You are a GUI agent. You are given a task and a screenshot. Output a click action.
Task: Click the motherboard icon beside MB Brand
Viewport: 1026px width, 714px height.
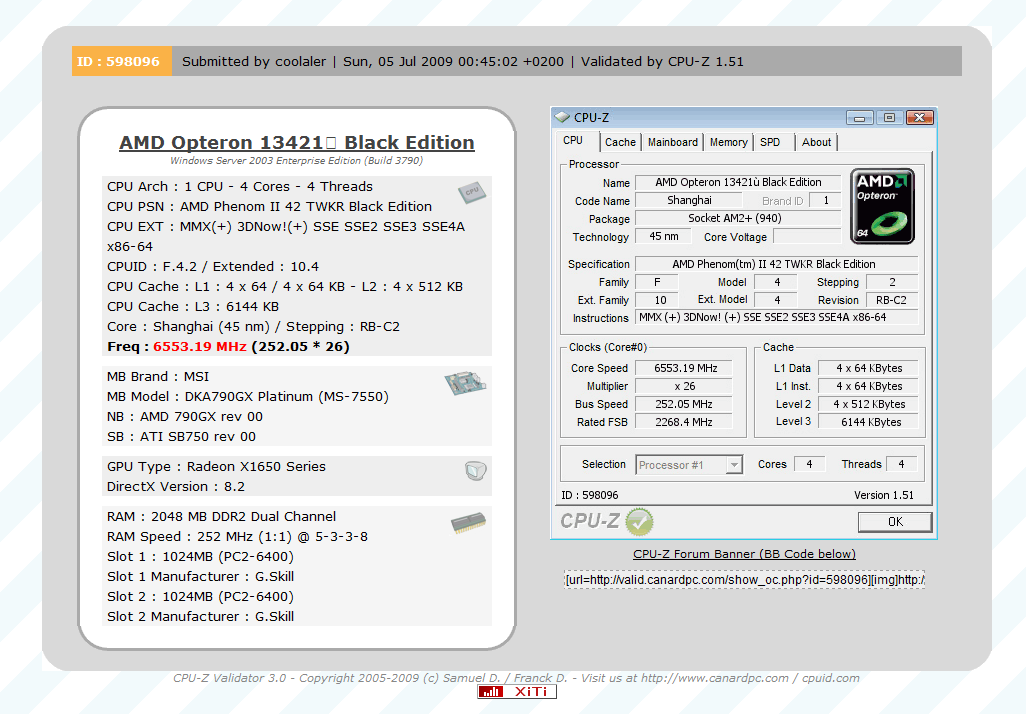coord(465,383)
